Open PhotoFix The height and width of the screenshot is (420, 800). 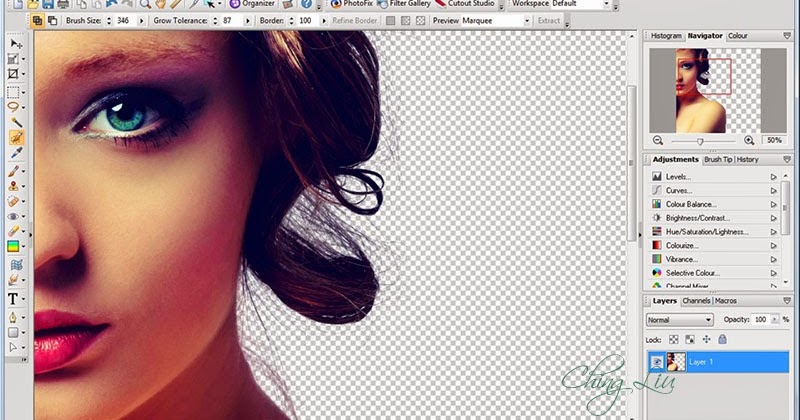click(x=352, y=4)
